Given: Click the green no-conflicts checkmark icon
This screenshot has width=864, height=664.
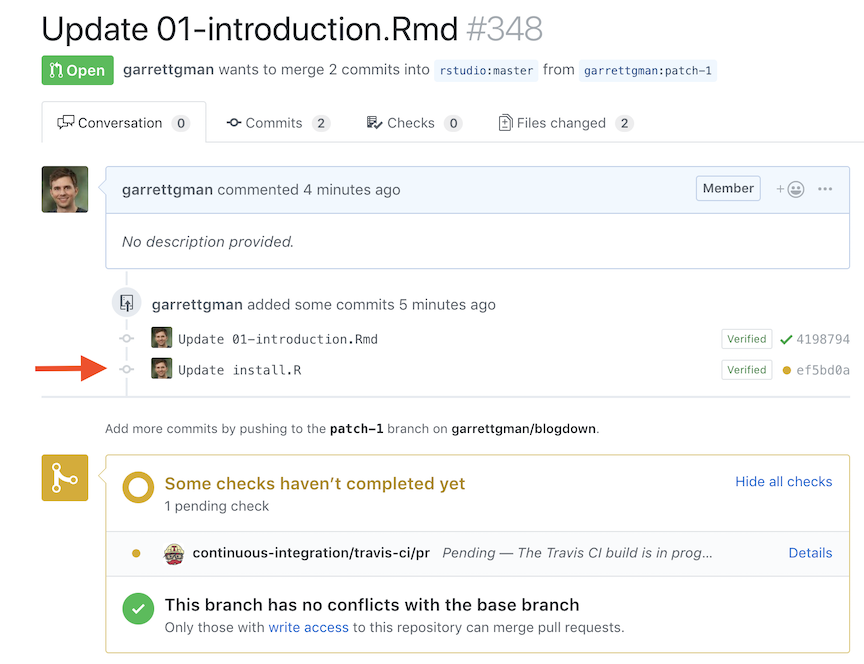Looking at the screenshot, I should 138,608.
